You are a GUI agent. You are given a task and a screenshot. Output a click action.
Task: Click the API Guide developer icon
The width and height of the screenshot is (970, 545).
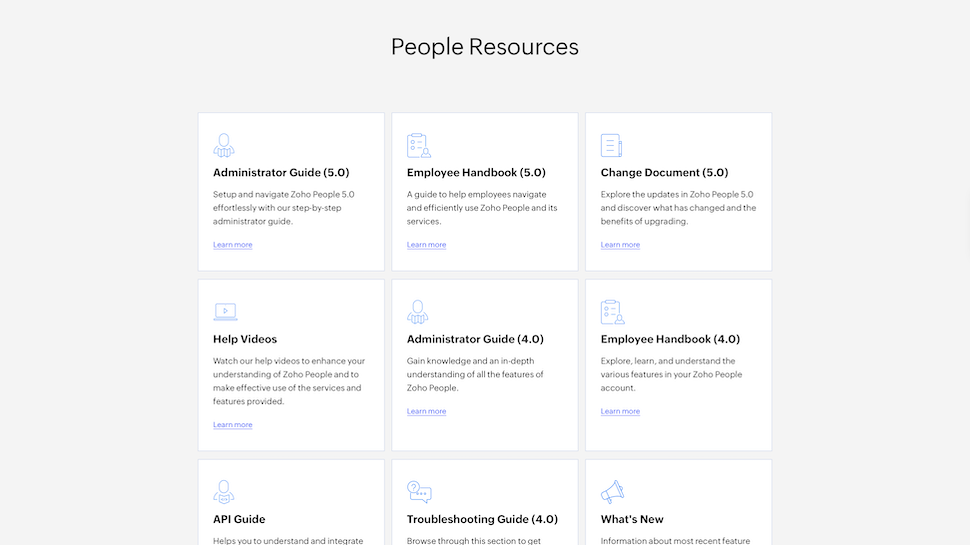pyautogui.click(x=224, y=492)
